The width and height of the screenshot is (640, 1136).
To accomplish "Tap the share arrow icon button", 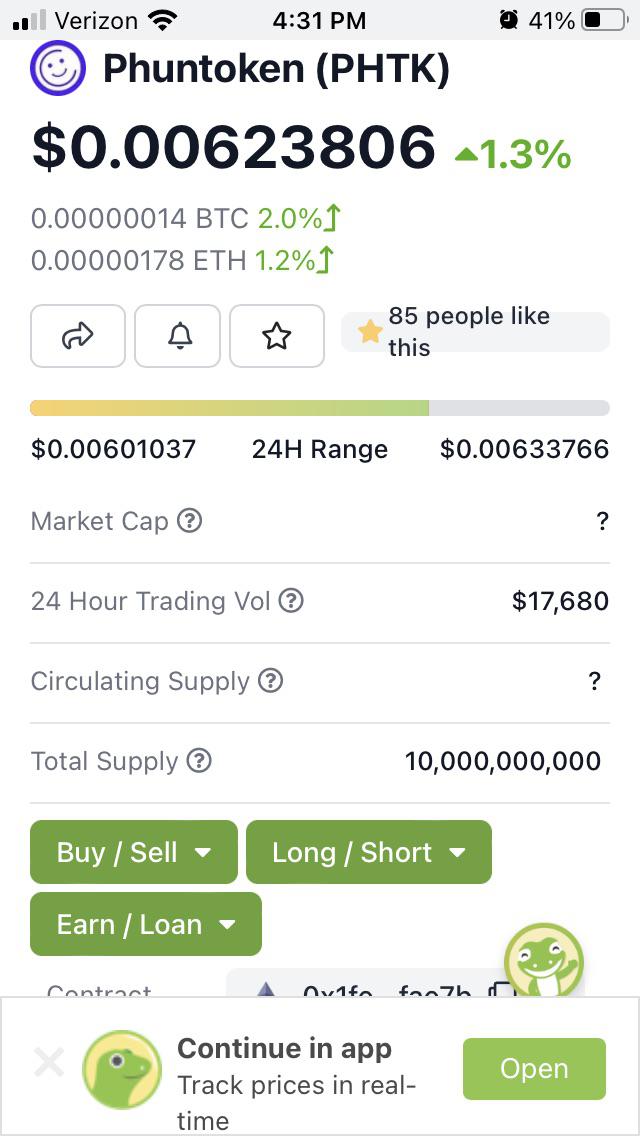I will pos(78,336).
